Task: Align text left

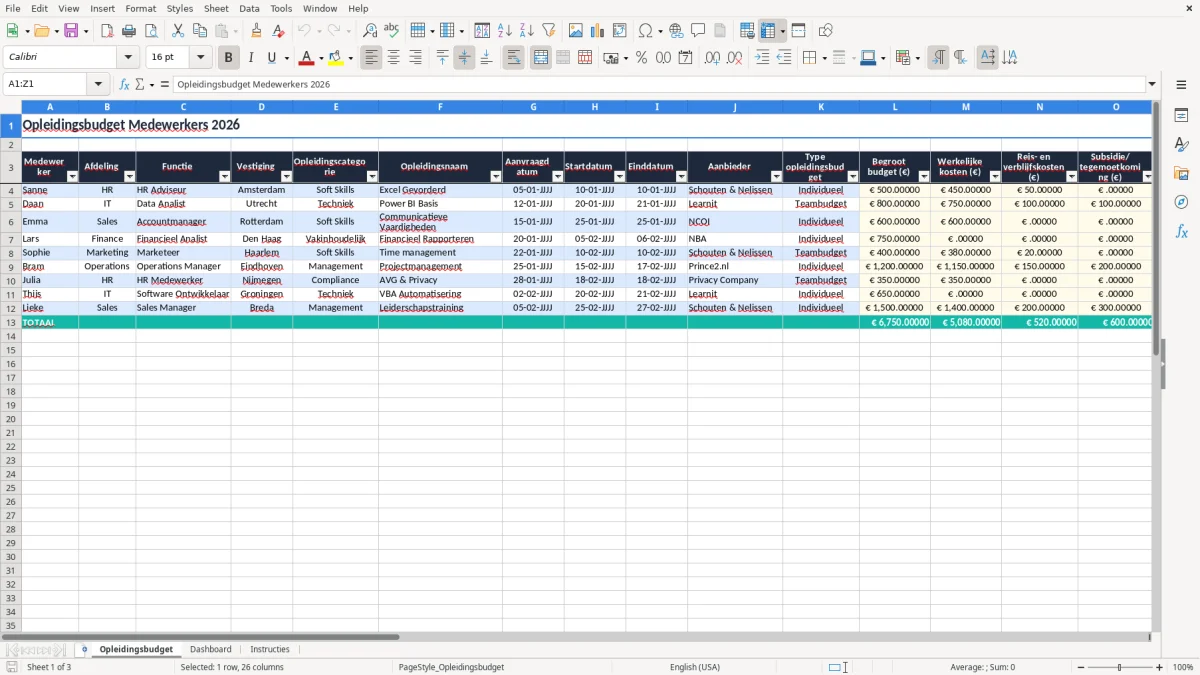Action: coord(372,58)
